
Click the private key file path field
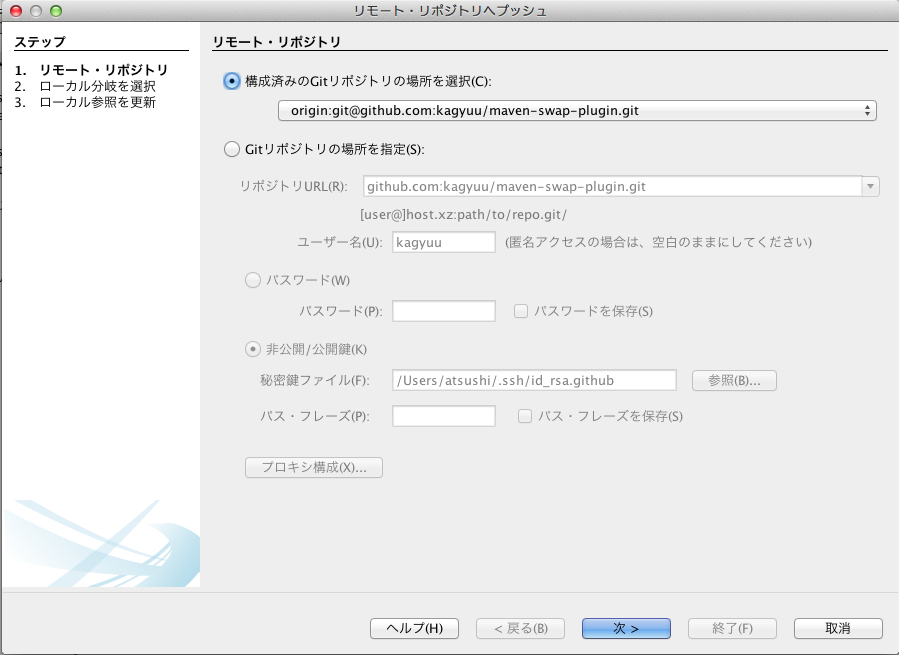pos(534,380)
